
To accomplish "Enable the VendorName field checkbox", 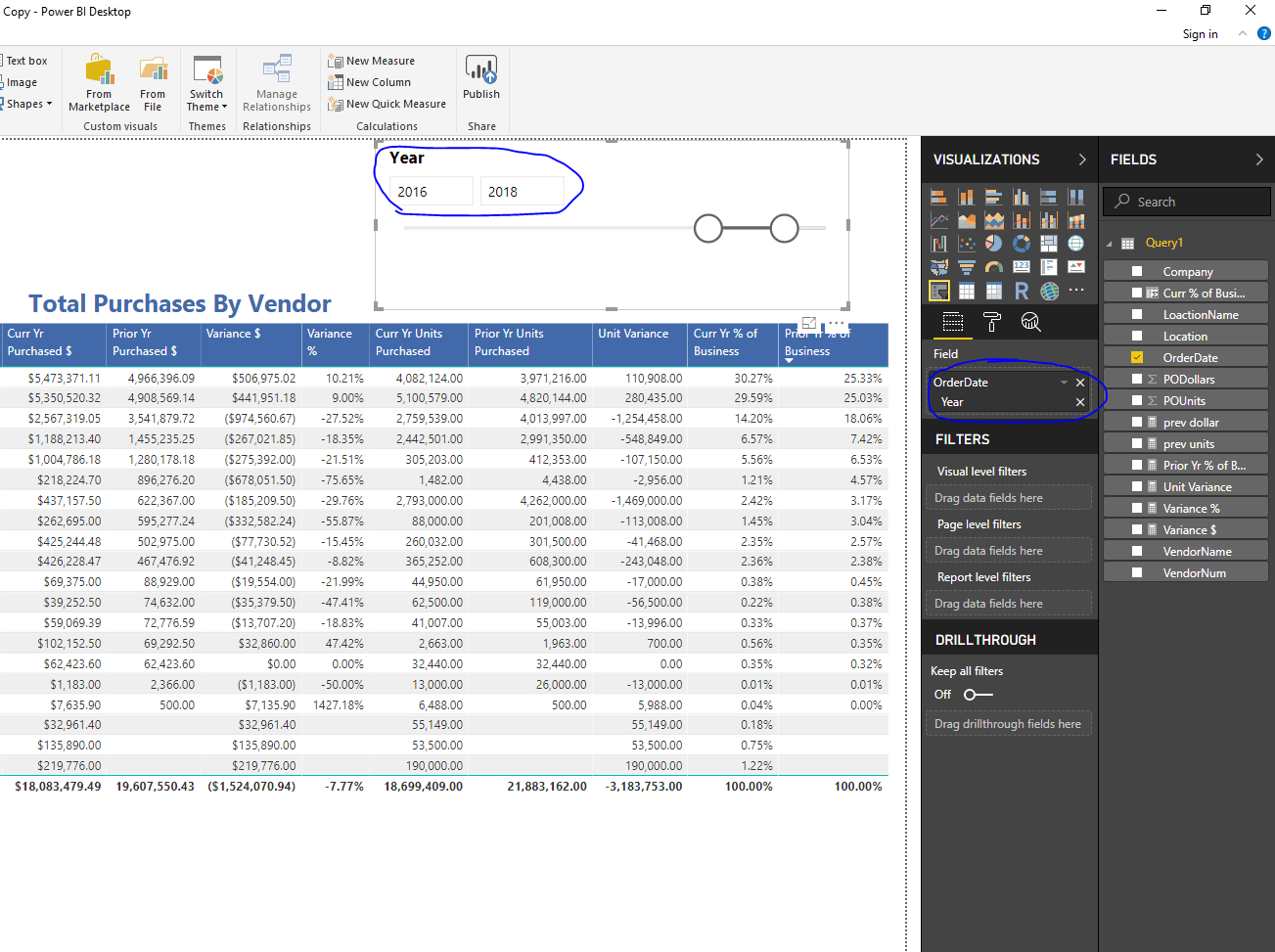I will pyautogui.click(x=1137, y=552).
